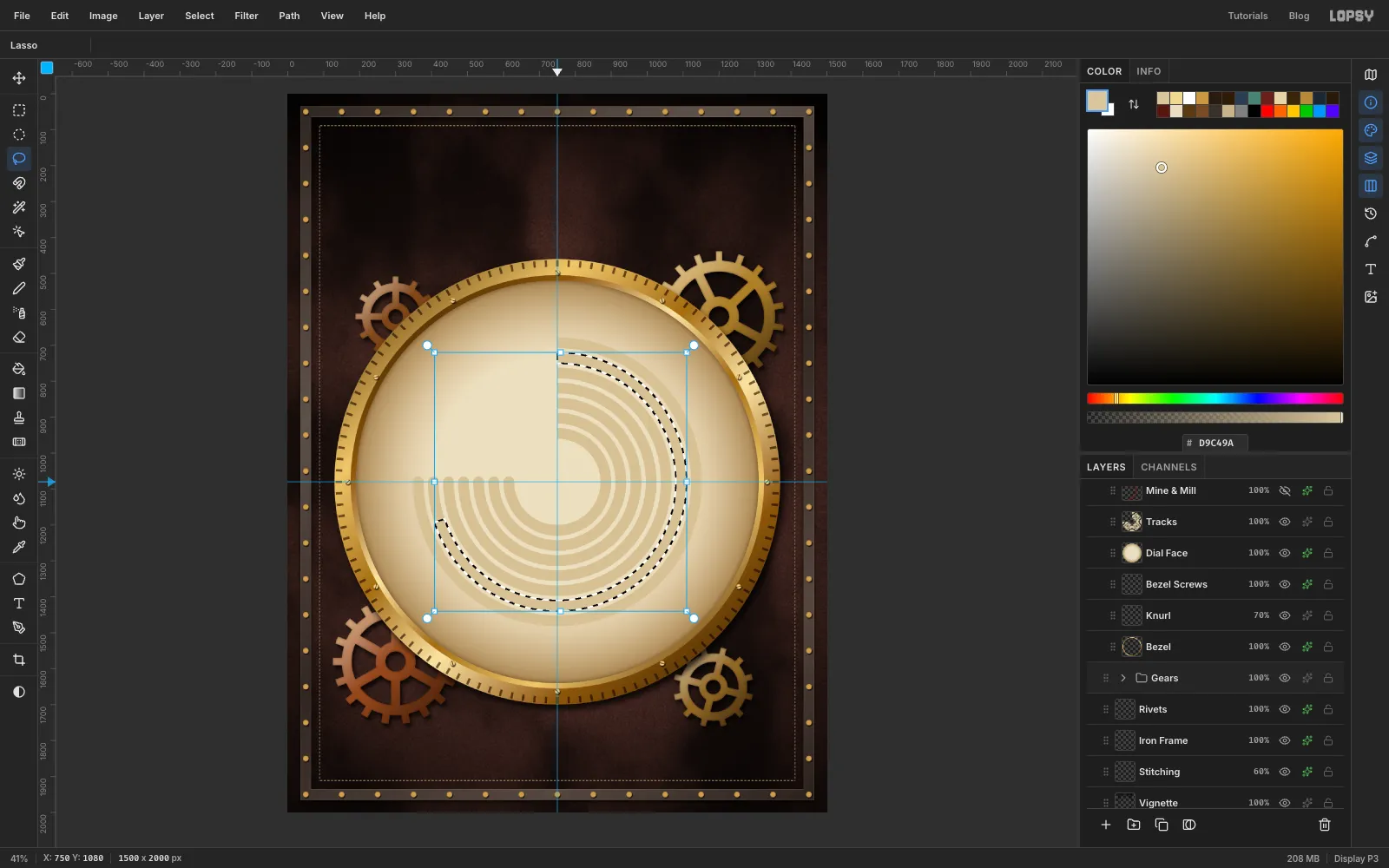The width and height of the screenshot is (1389, 868).
Task: Open the History panel icon
Action: click(1371, 214)
